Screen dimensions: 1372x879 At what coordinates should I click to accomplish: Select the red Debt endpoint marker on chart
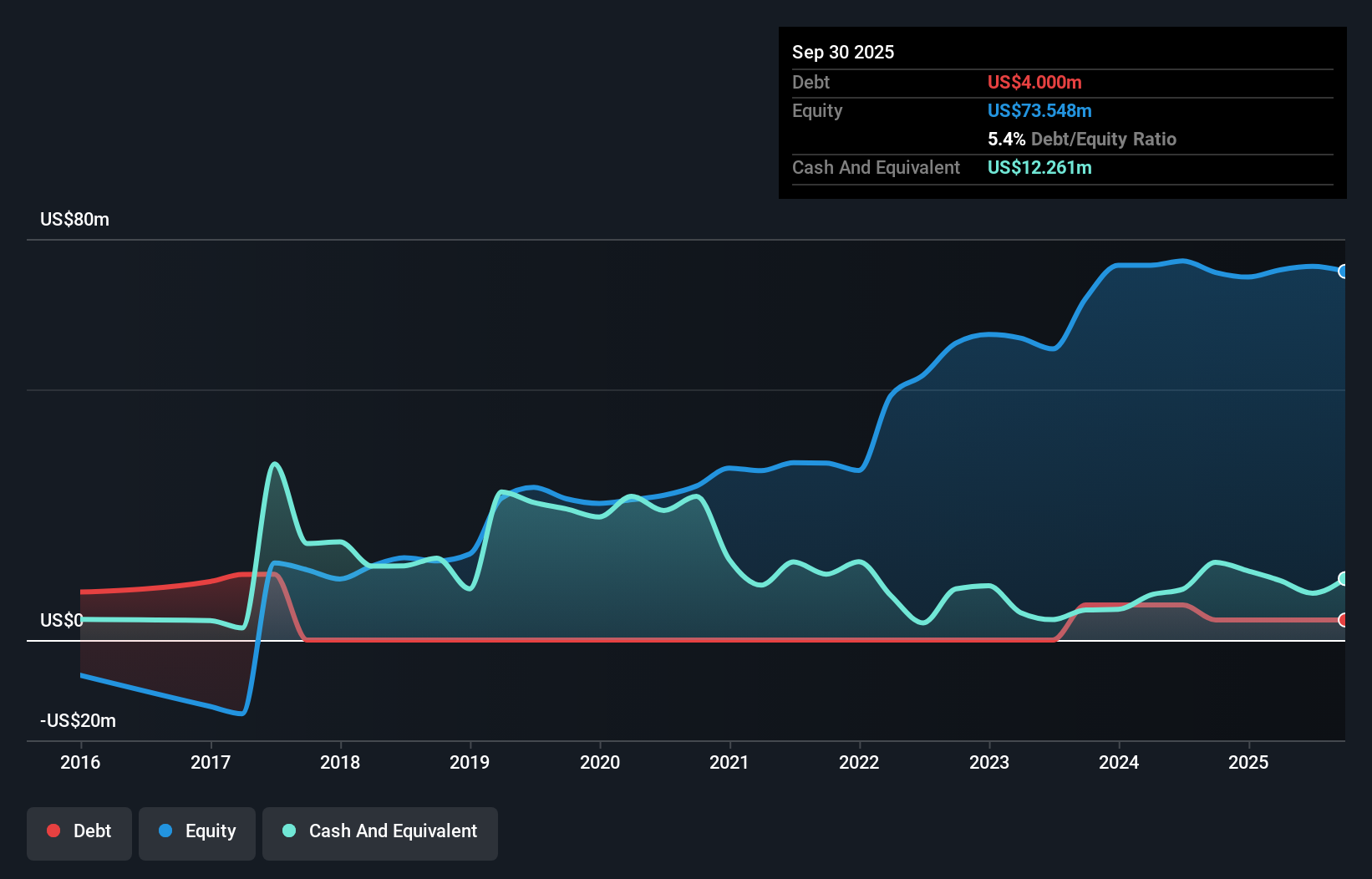coord(1343,621)
